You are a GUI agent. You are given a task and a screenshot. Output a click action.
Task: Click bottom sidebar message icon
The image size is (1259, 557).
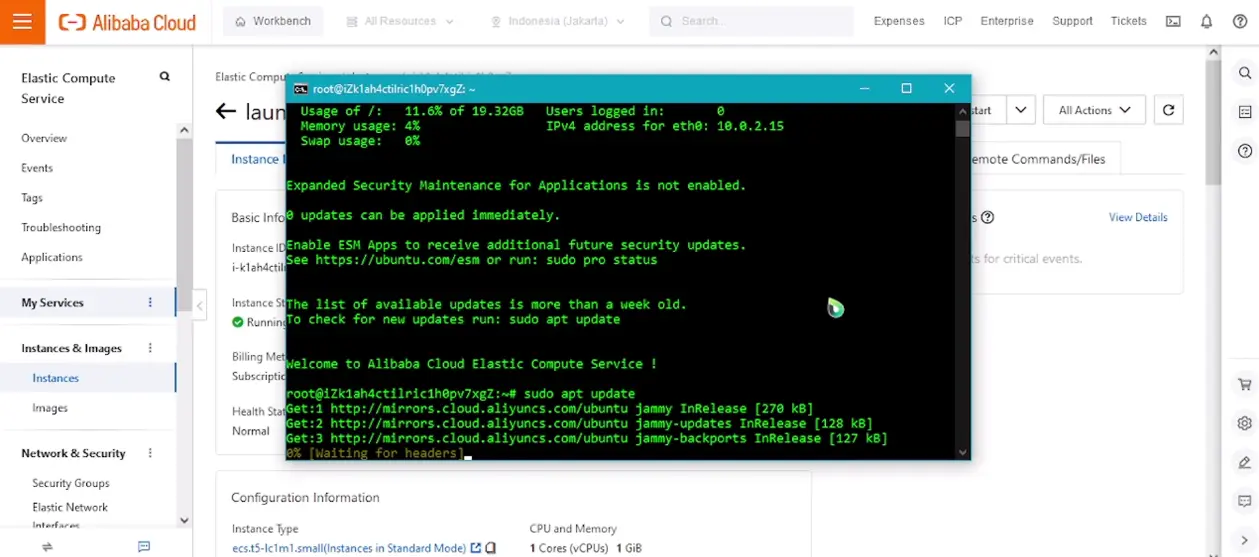[144, 547]
